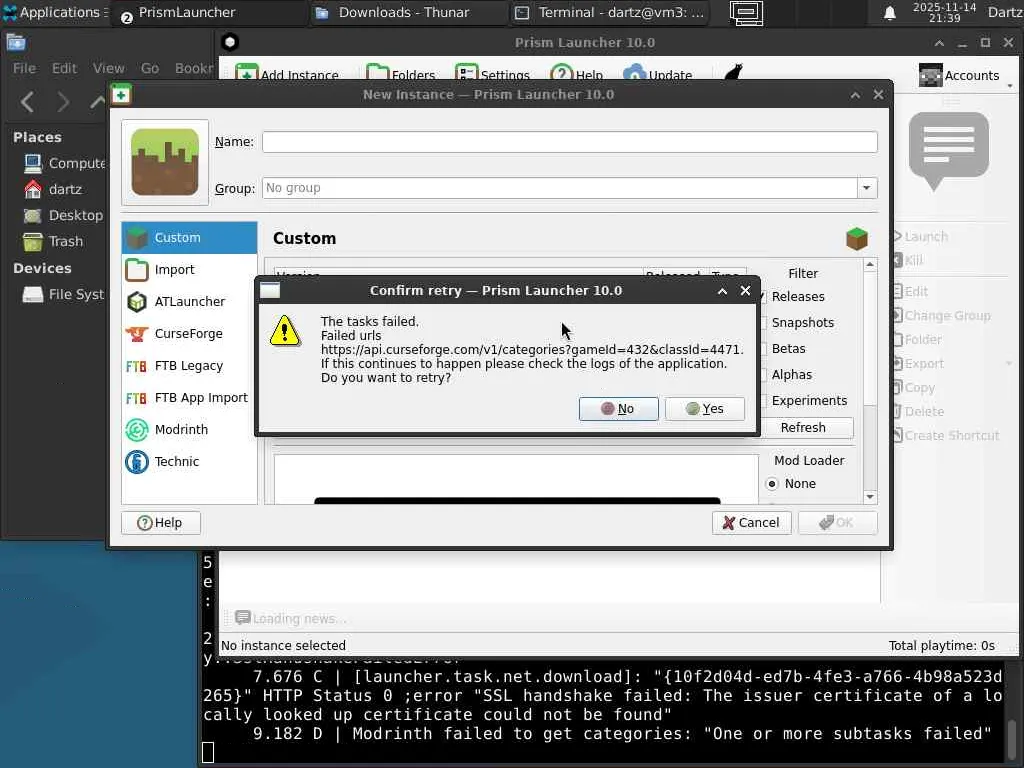The height and width of the screenshot is (768, 1024).
Task: Open the Thunar File menu
Action: tap(24, 68)
